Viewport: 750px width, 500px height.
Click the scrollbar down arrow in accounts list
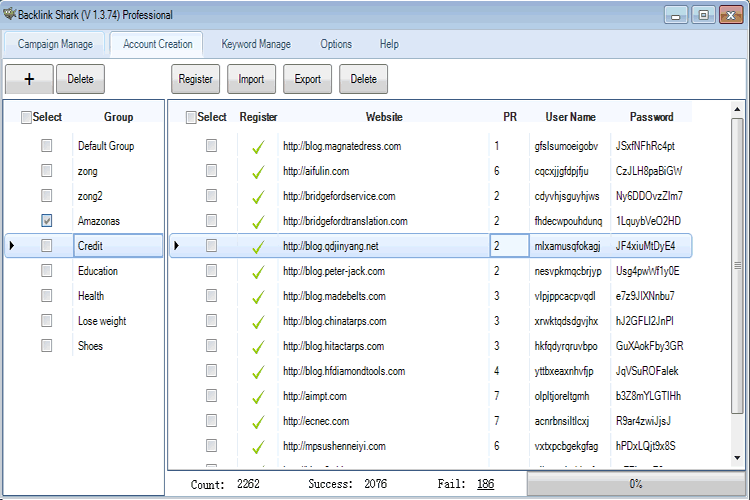pyautogui.click(x=737, y=458)
